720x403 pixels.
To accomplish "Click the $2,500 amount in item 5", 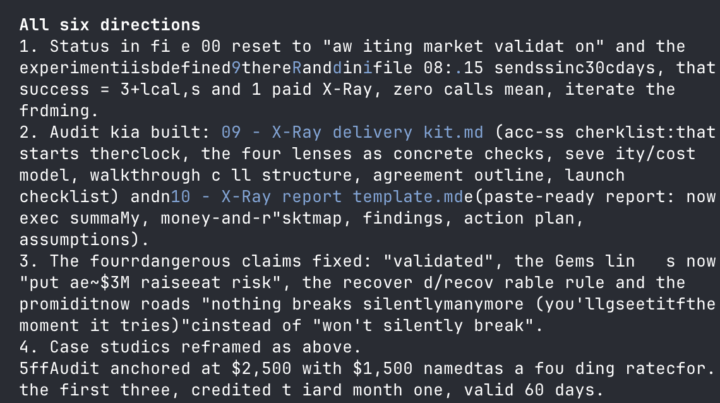I will (x=261, y=369).
